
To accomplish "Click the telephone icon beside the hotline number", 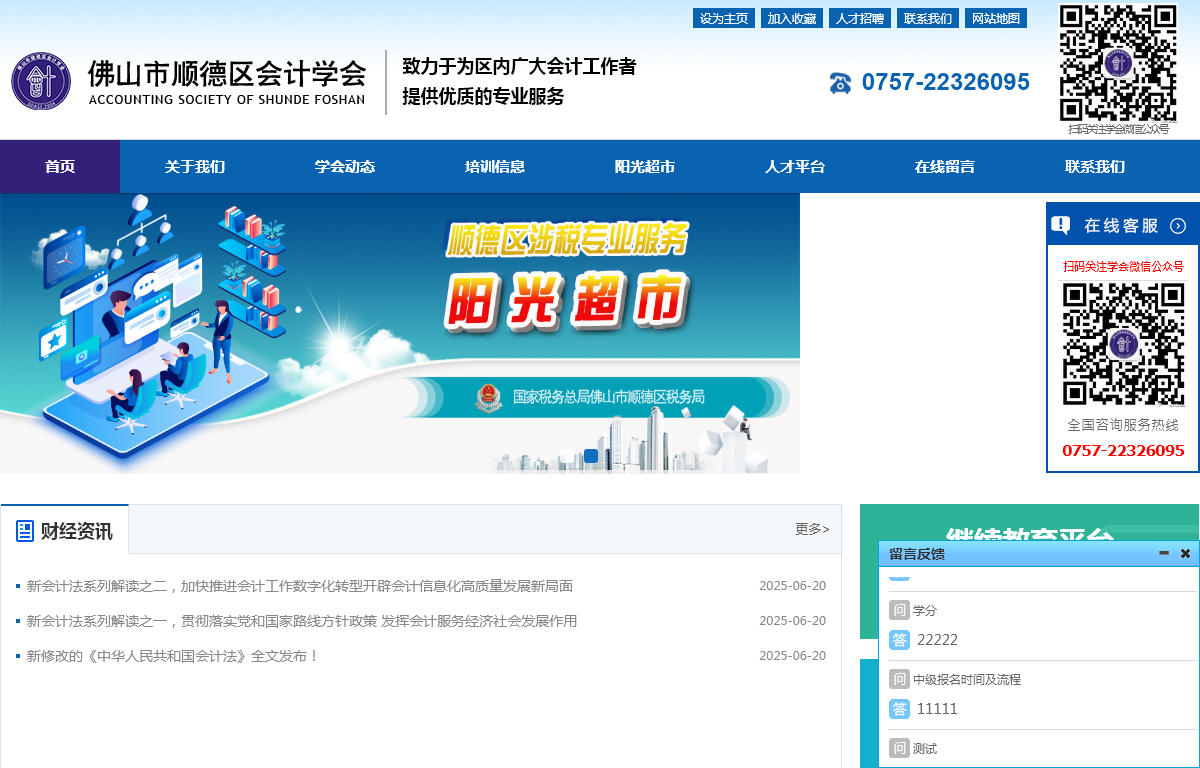I will pyautogui.click(x=840, y=83).
